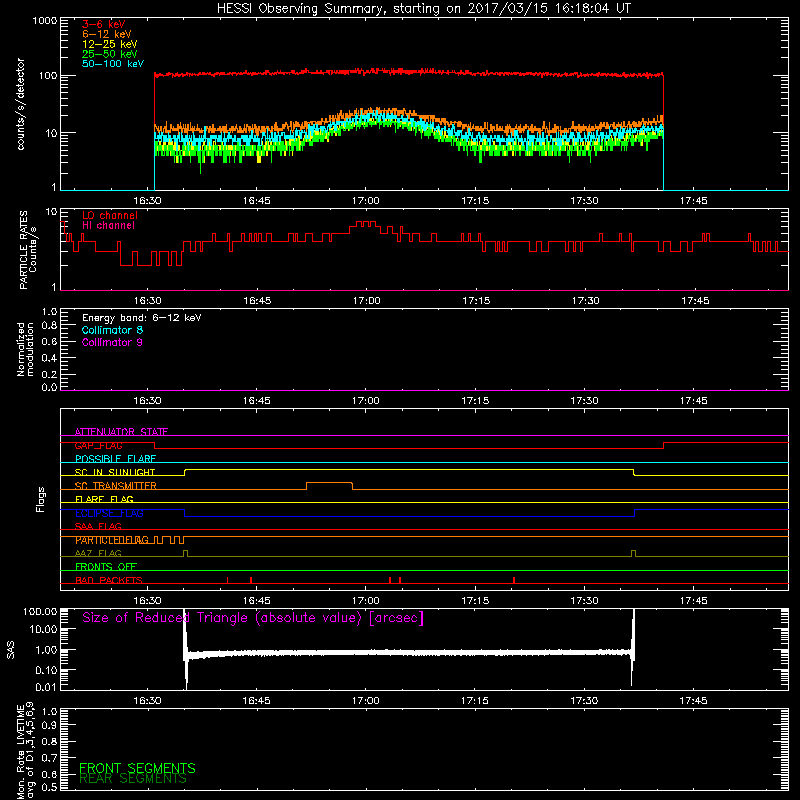Click the POSSIBLE_FLARE flag label
This screenshot has height=800, width=800.
[x=115, y=459]
